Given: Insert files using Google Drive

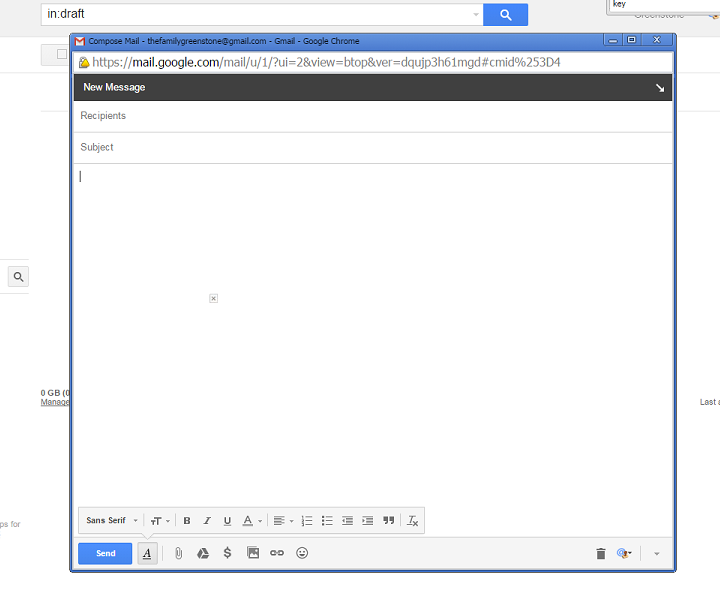Looking at the screenshot, I should coord(202,553).
